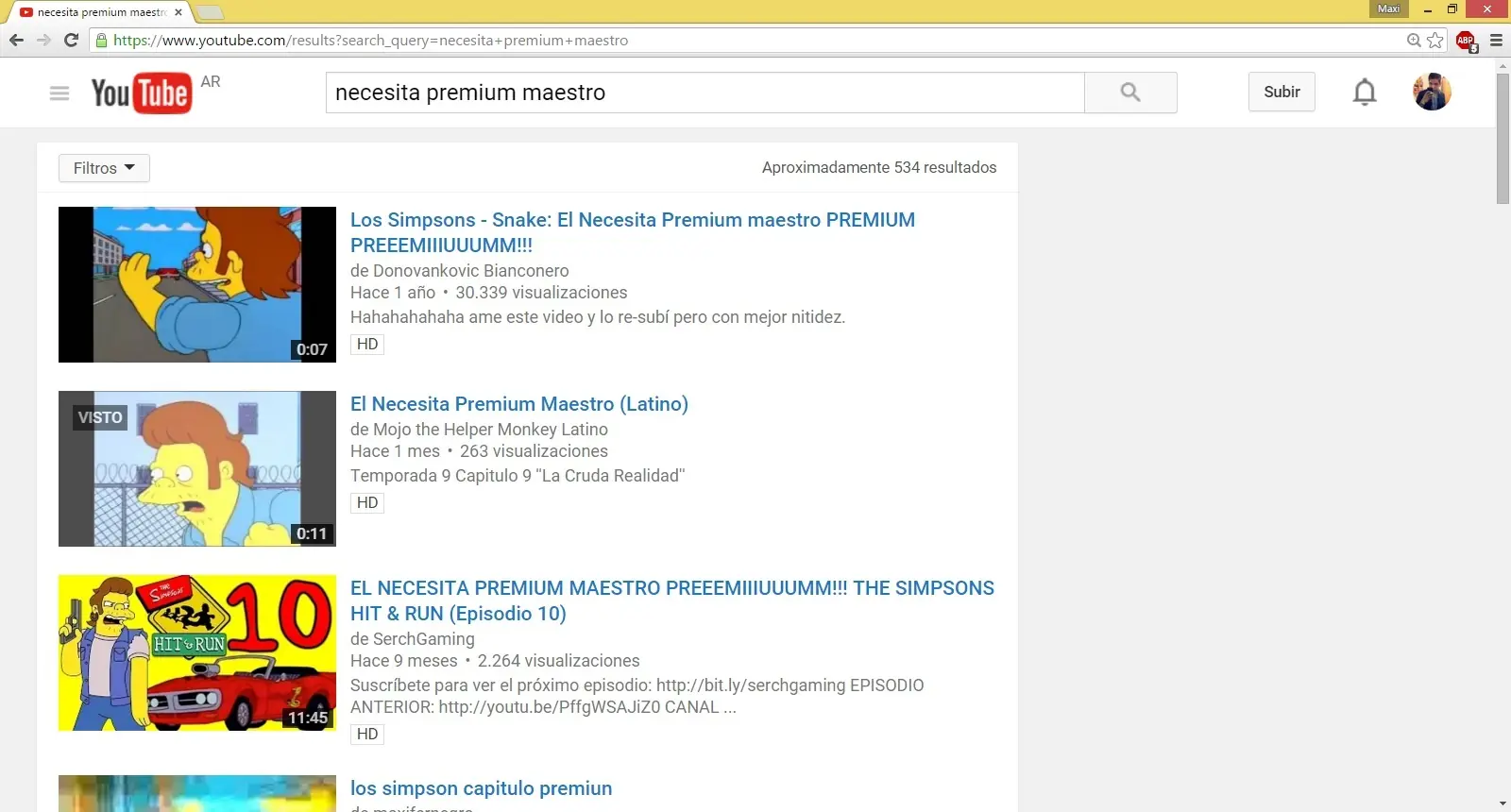Open 'El Necesita Premium Maestro (Latino)' title
This screenshot has width=1511, height=812.
click(518, 404)
